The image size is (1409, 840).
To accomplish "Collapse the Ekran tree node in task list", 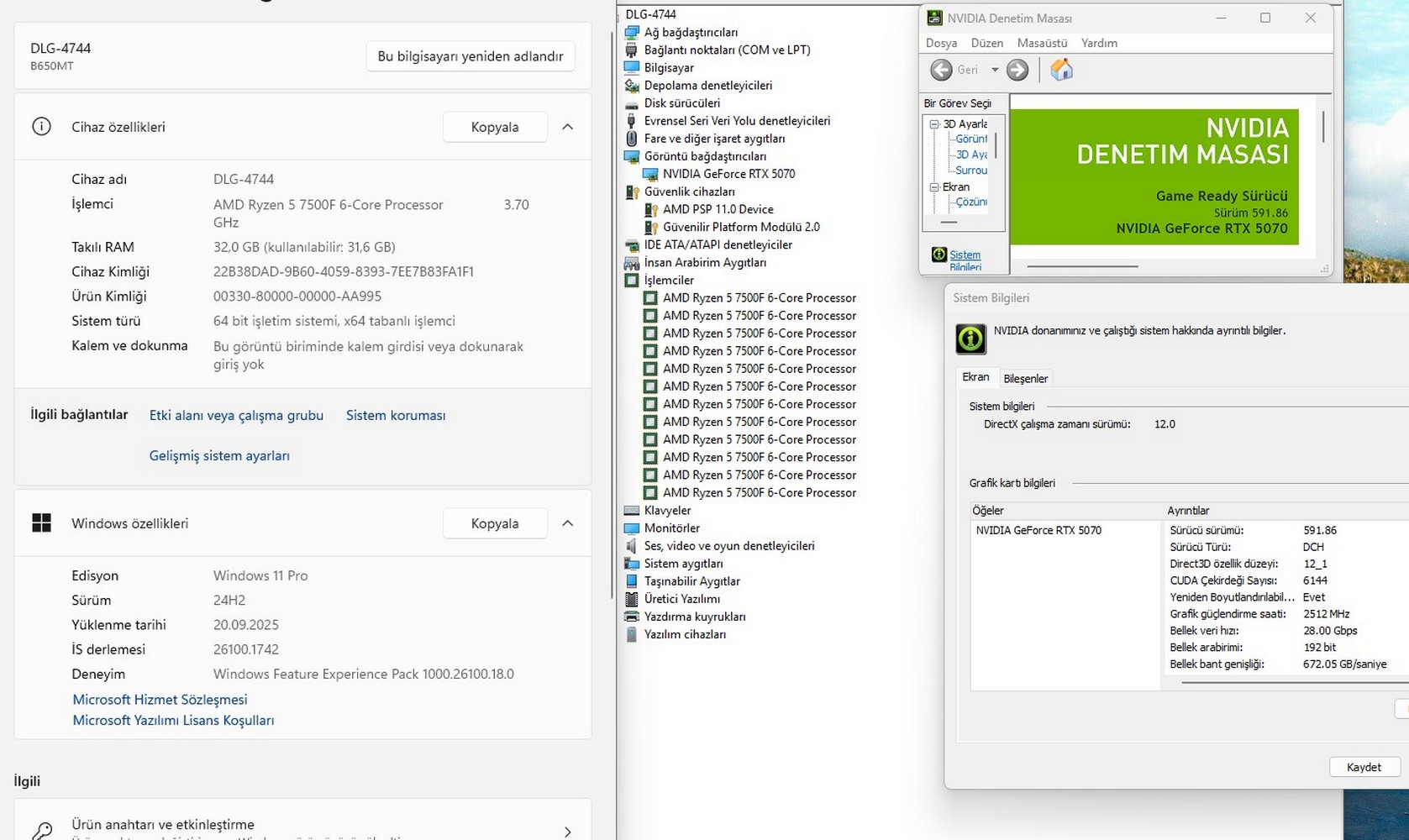I will pos(934,187).
